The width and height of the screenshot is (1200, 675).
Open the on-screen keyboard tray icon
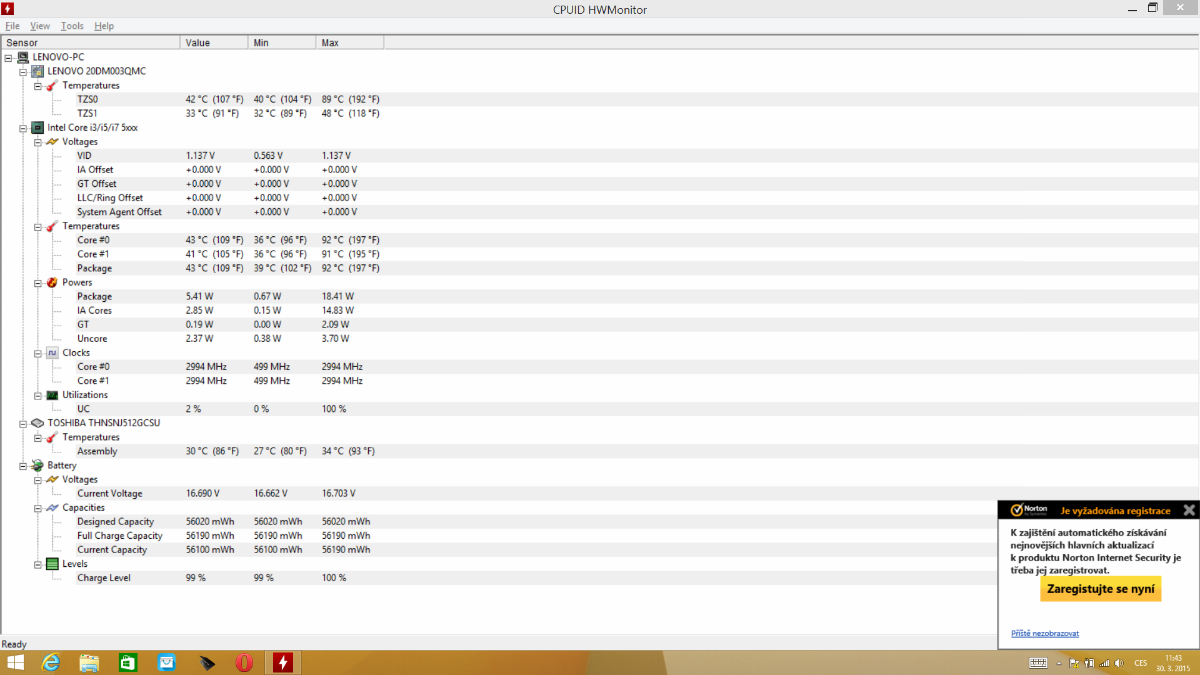tap(1039, 662)
